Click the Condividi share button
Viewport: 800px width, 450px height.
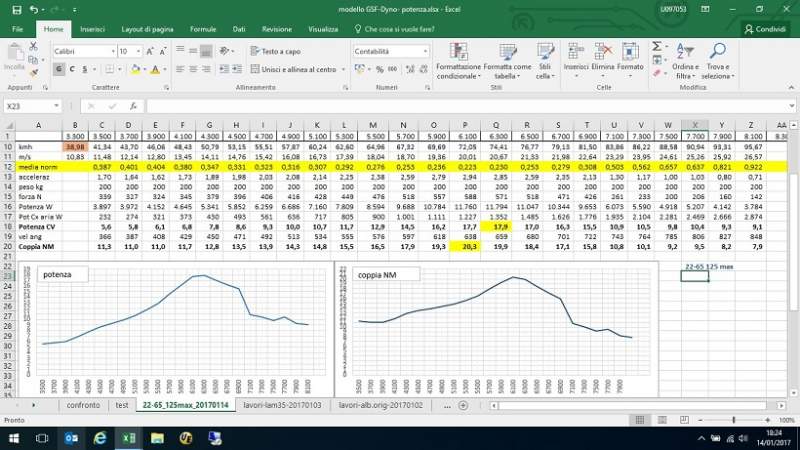[765, 29]
